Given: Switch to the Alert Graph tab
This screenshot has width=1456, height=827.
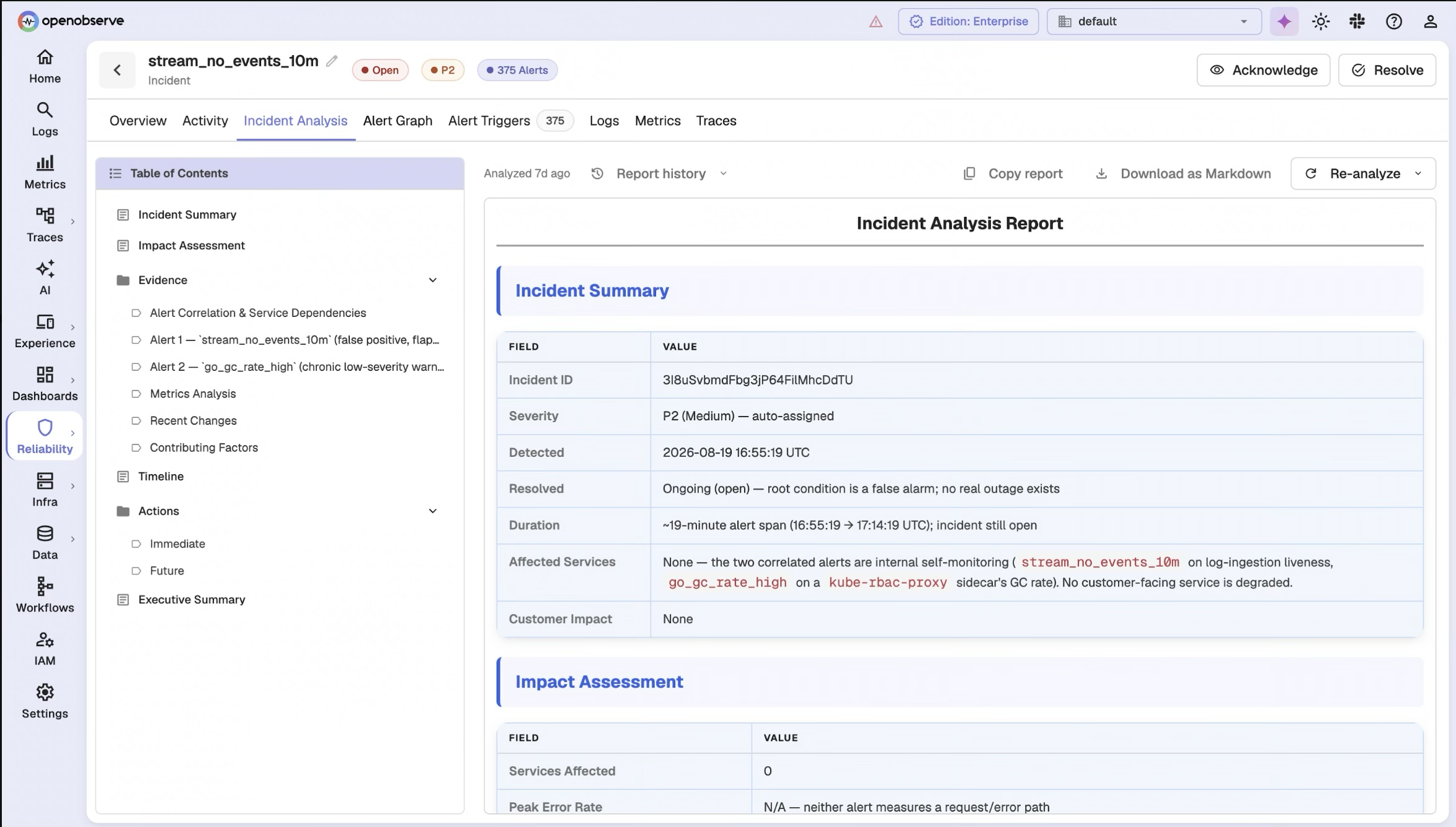Looking at the screenshot, I should pyautogui.click(x=397, y=121).
